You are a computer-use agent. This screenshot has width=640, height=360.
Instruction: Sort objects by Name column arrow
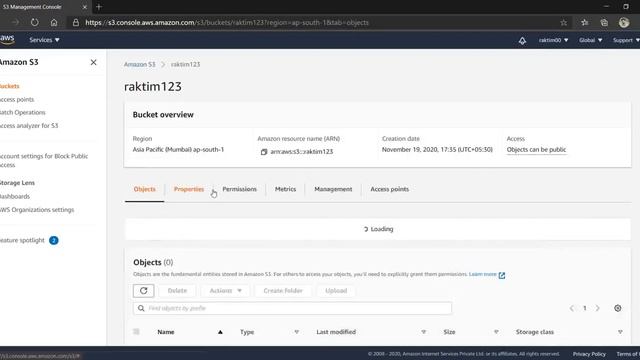pyautogui.click(x=220, y=332)
